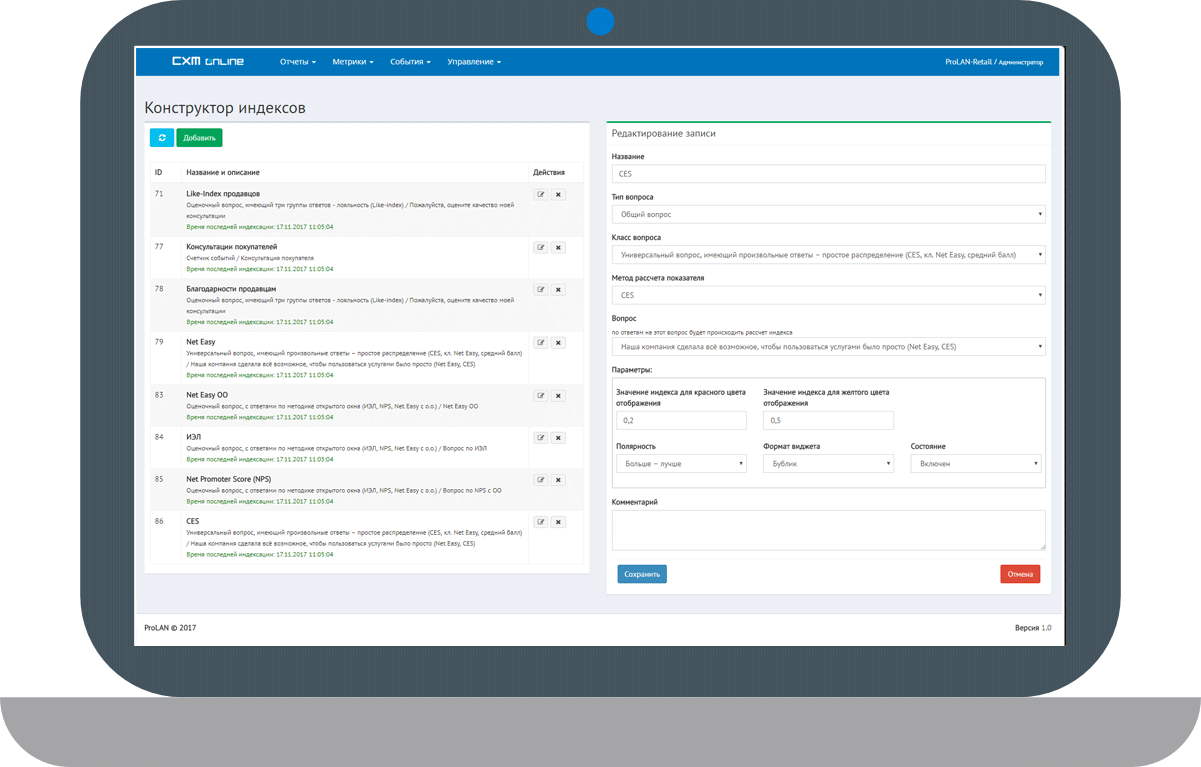Edit the Net Promoter Score (NPS) row
The height and width of the screenshot is (767, 1201).
[x=541, y=480]
